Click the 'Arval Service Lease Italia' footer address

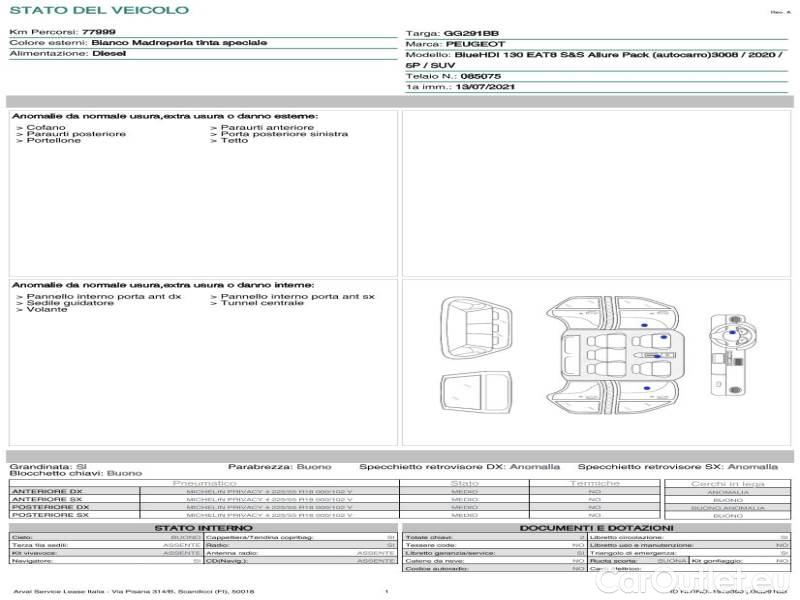click(134, 591)
